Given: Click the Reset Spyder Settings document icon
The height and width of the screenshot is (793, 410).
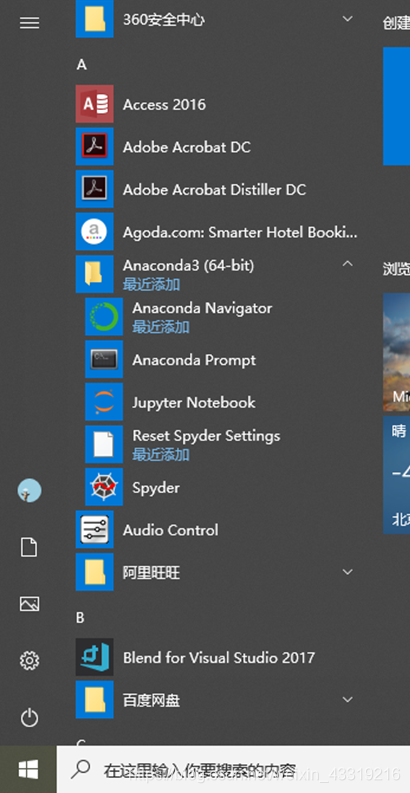Looking at the screenshot, I should [x=104, y=444].
